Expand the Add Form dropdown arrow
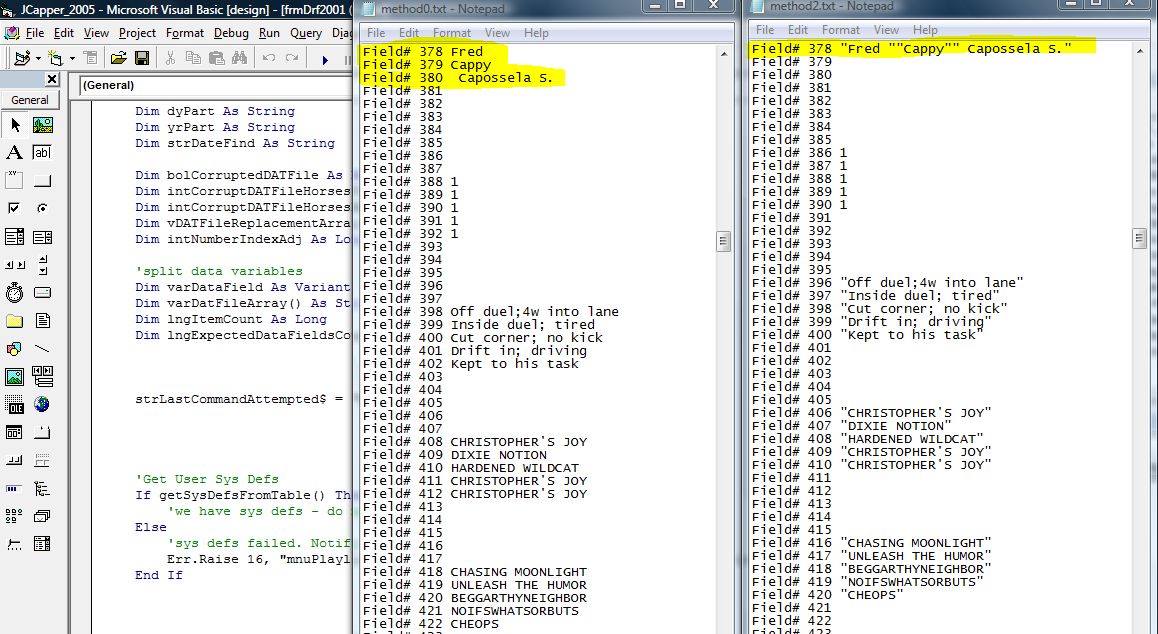Viewport: 1158px width, 634px height. (72, 58)
